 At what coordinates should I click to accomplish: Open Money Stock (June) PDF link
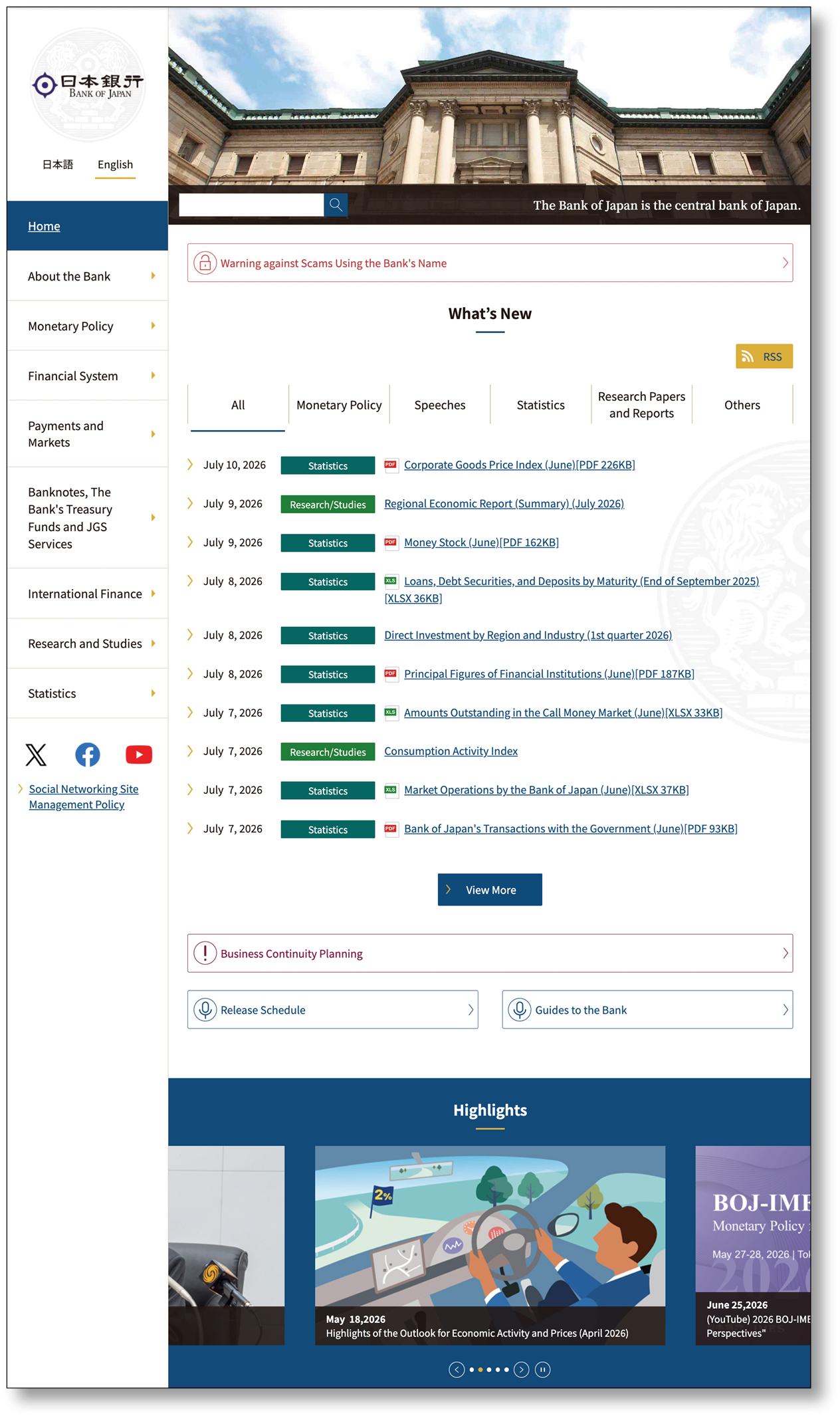pyautogui.click(x=481, y=542)
